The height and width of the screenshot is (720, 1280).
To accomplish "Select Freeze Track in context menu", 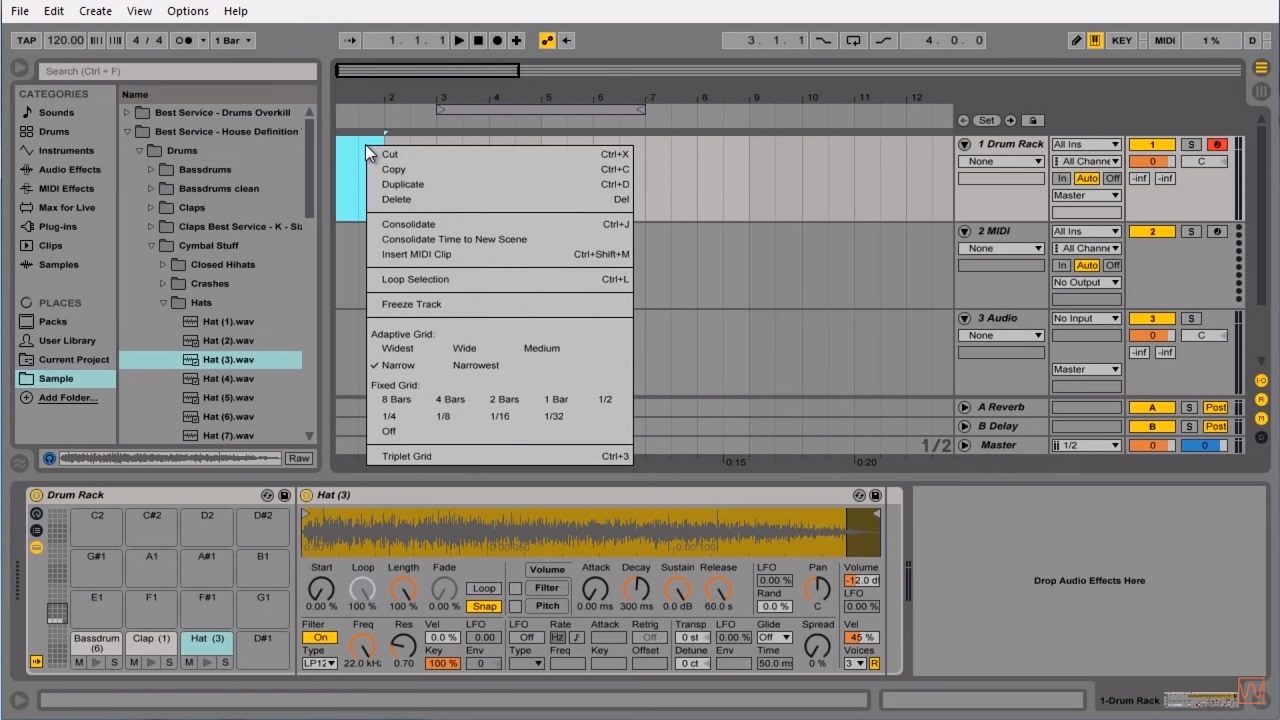I will click(411, 304).
